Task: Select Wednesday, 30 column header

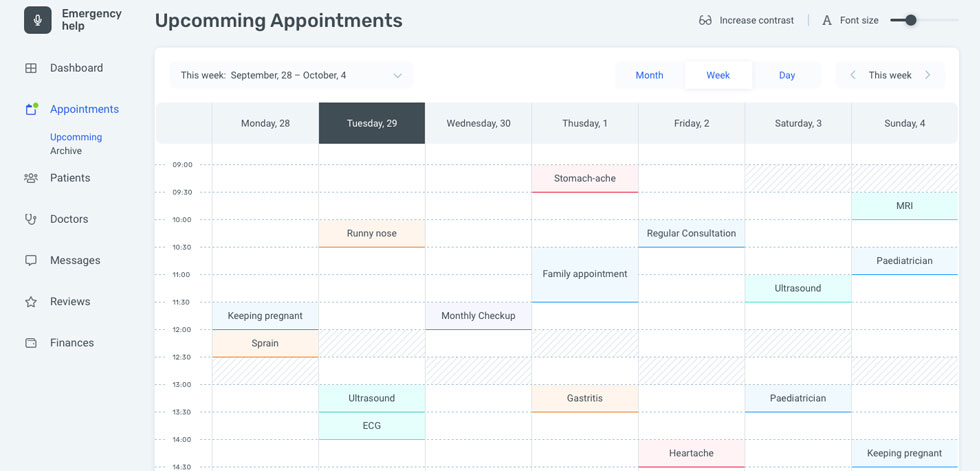Action: [x=478, y=123]
